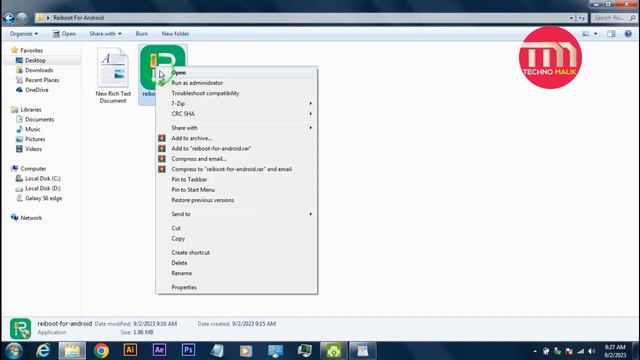Screen dimensions: 640x360
Task: Open the view options dropdown arrow
Action: [x=596, y=34]
